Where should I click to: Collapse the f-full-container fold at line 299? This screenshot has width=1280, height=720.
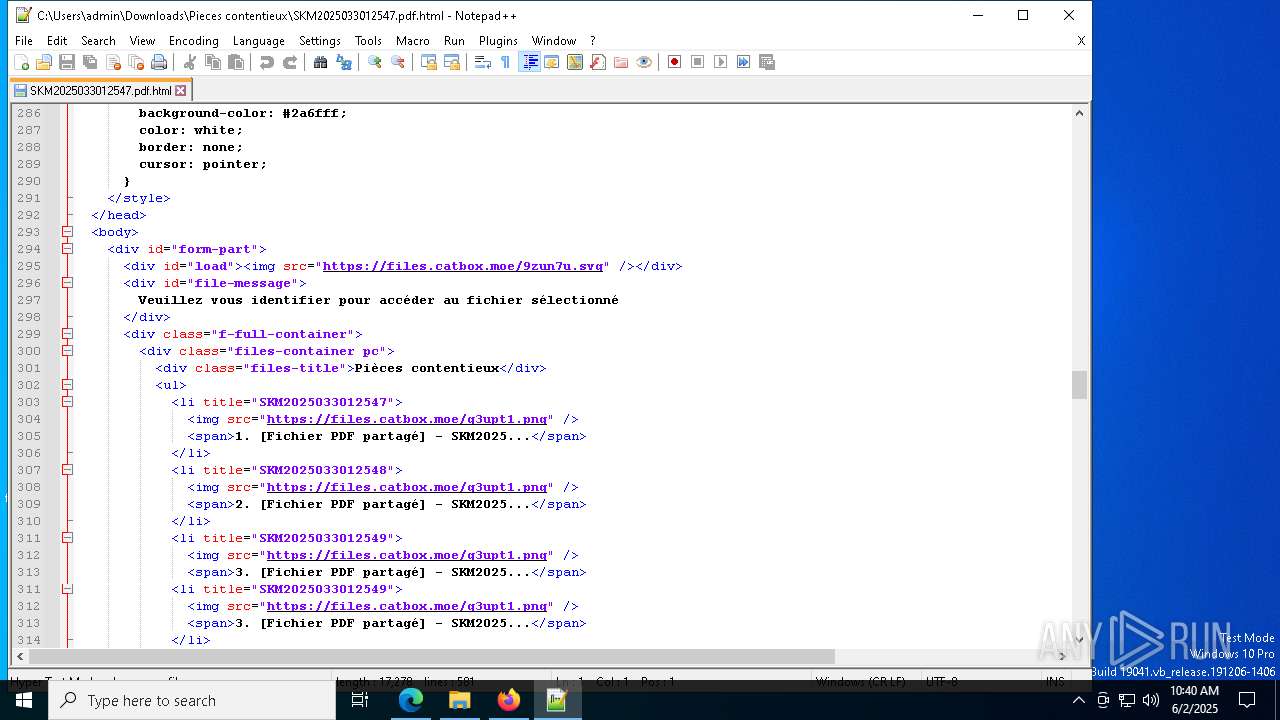pos(68,334)
